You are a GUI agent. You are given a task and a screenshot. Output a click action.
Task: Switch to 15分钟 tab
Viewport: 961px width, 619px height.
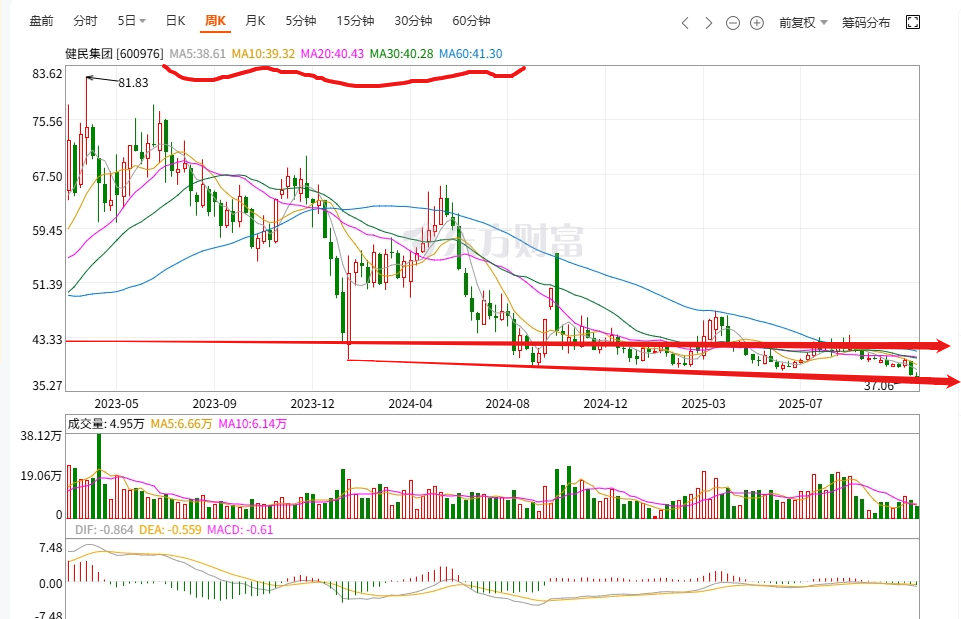[355, 21]
